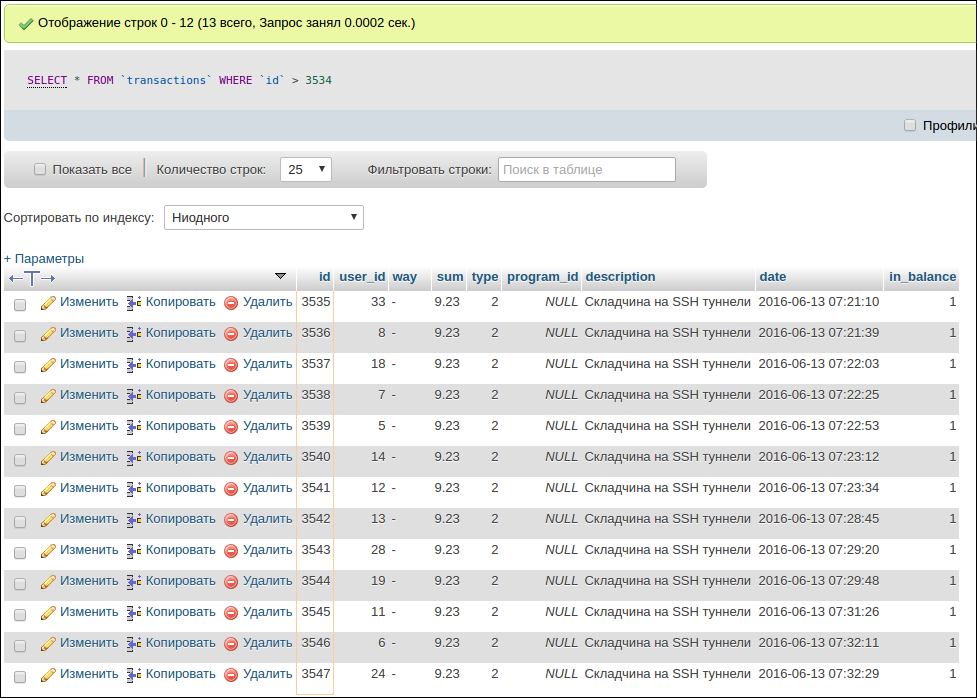977x698 pixels.
Task: Sort by the id column header
Action: tap(325, 277)
